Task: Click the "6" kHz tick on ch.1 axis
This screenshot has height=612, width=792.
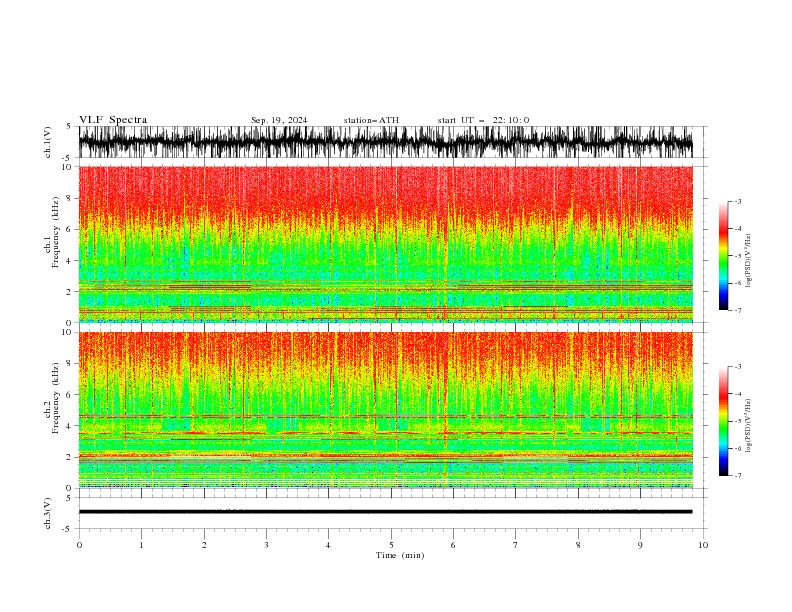Action: click(x=69, y=229)
